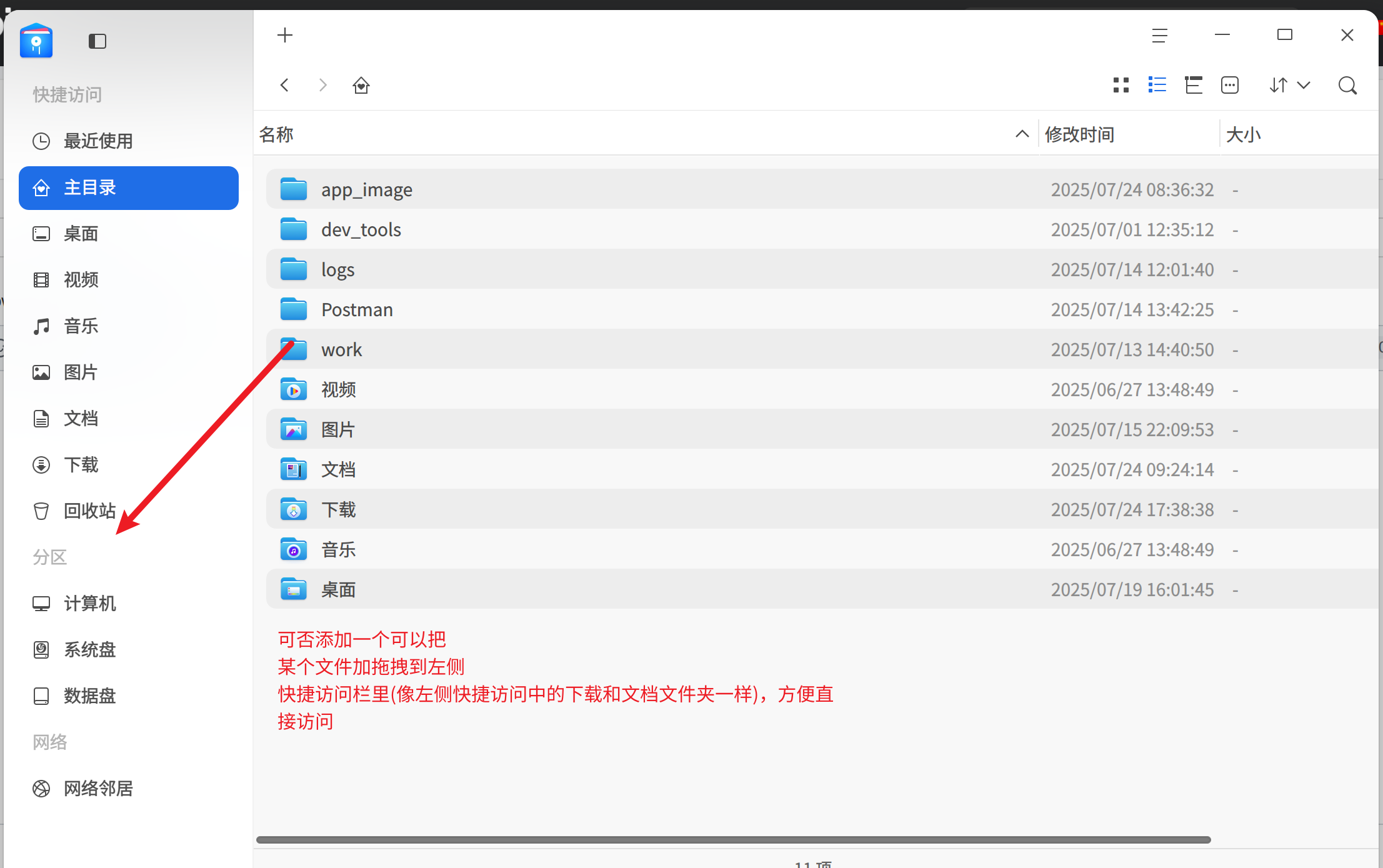
Task: Go back with the left arrow
Action: (285, 85)
